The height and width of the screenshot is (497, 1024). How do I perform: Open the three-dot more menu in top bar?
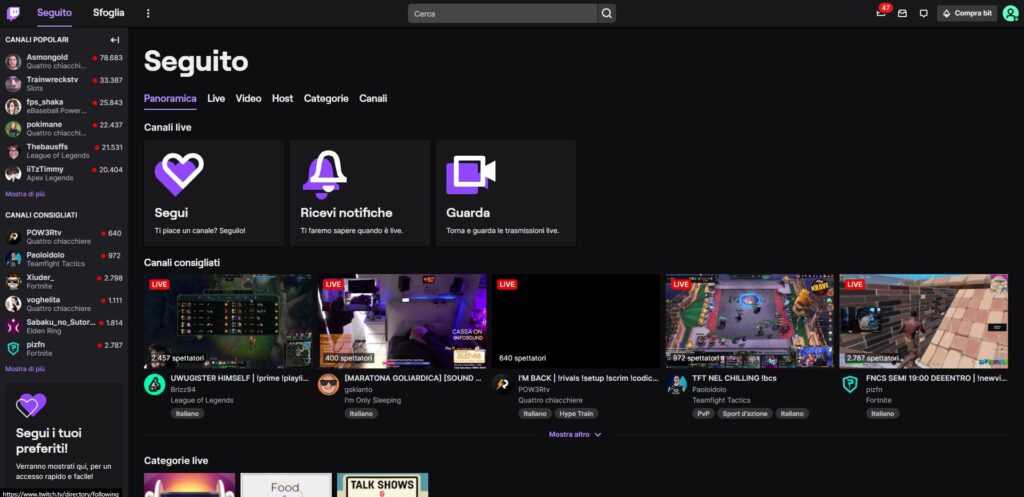[x=148, y=13]
